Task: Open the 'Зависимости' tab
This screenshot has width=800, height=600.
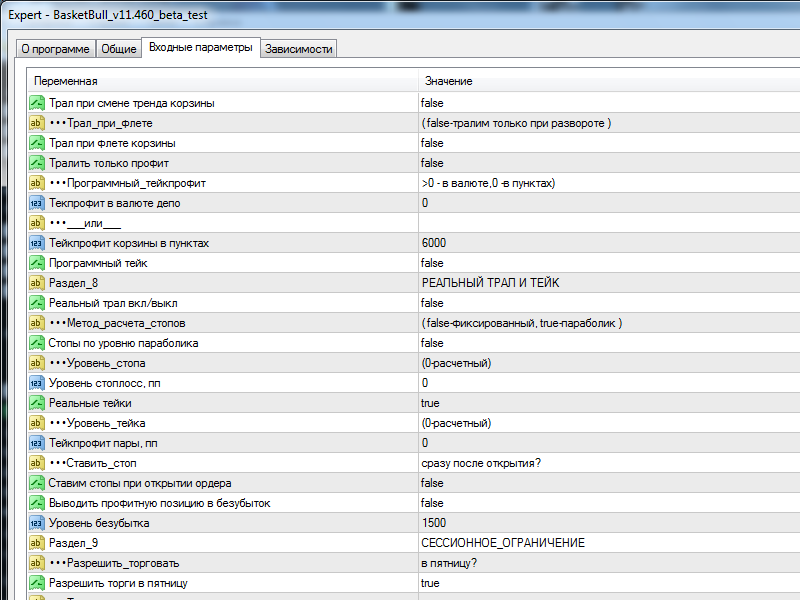Action: coord(299,49)
